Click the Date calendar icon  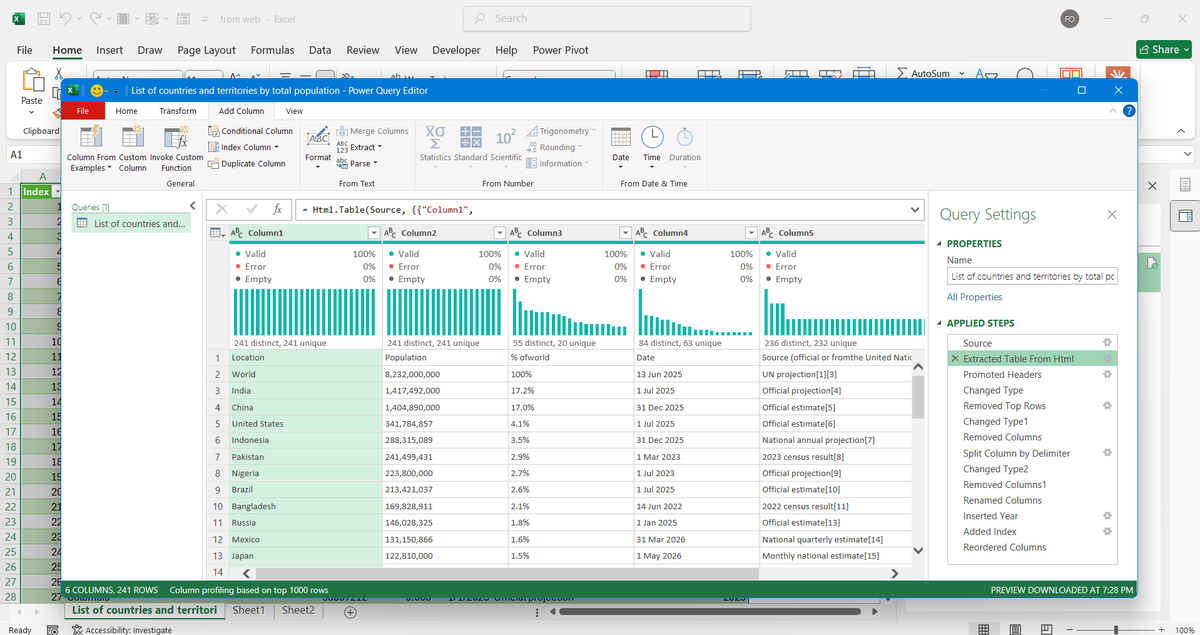[621, 137]
